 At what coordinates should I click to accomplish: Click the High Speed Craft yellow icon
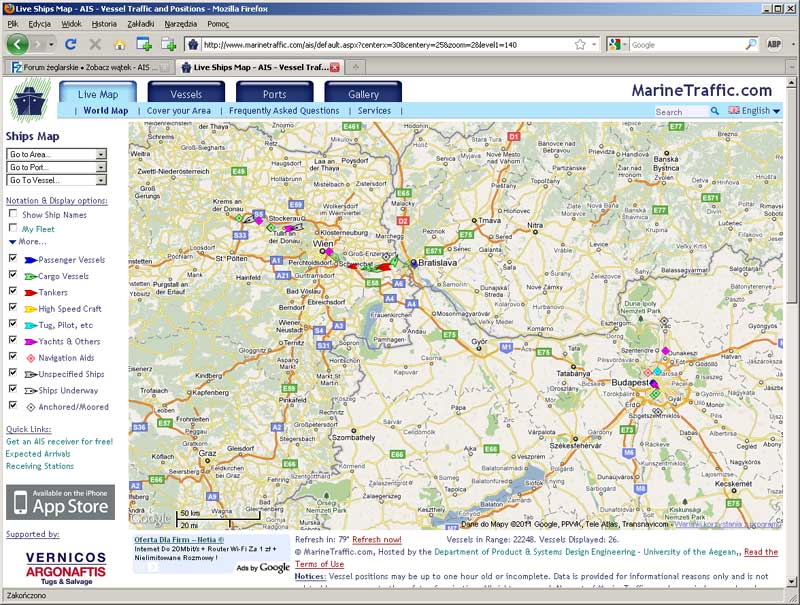click(31, 309)
